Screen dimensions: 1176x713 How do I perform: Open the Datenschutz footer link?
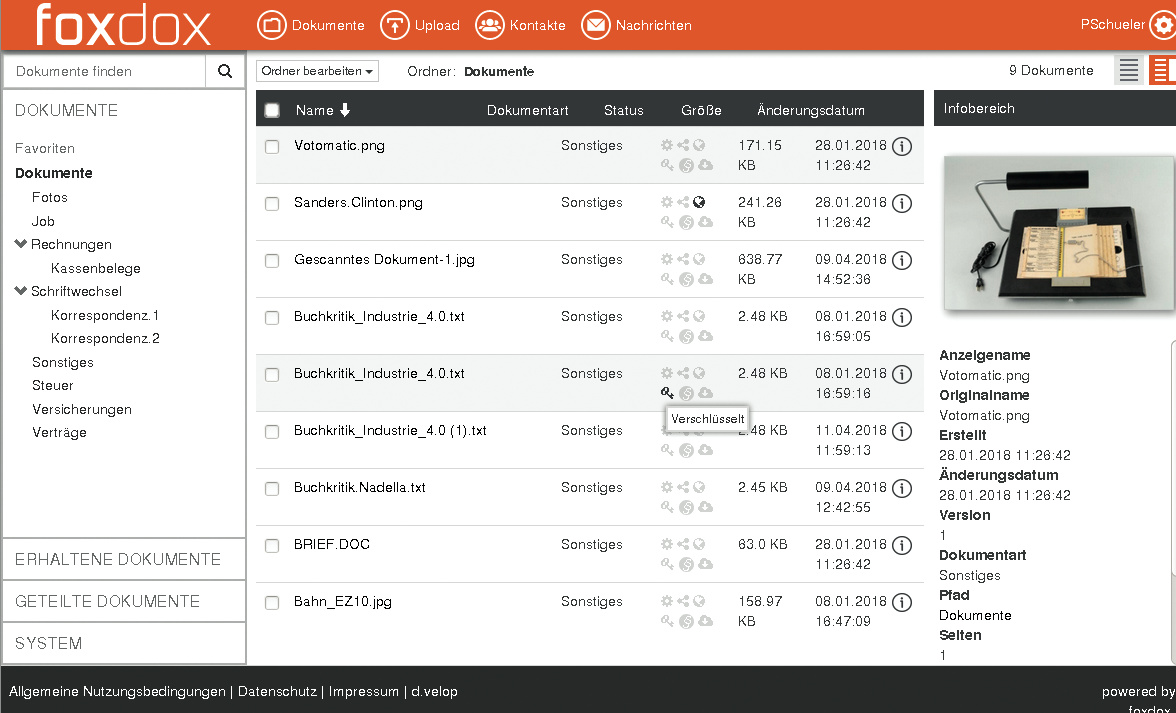[279, 691]
